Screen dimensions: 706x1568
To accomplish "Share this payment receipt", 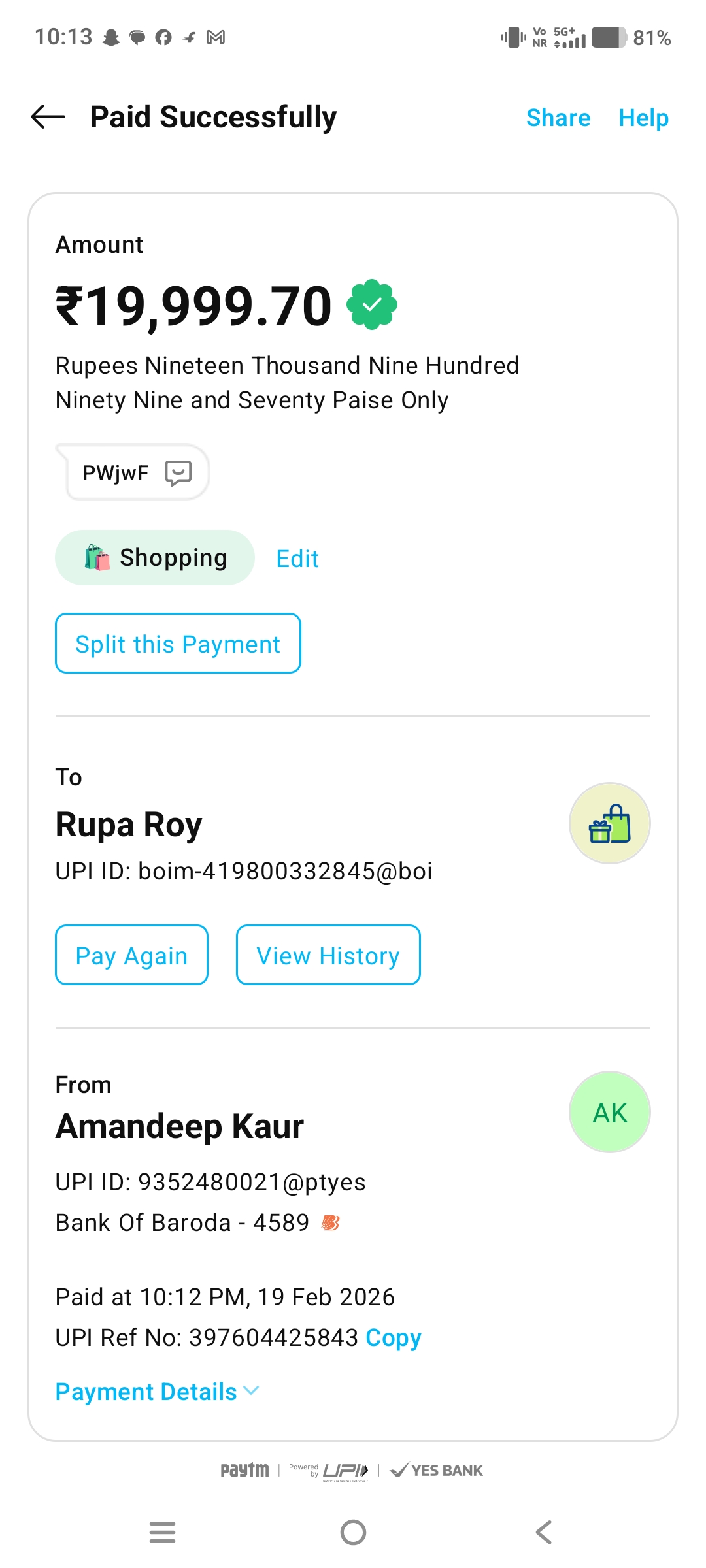I will [558, 118].
